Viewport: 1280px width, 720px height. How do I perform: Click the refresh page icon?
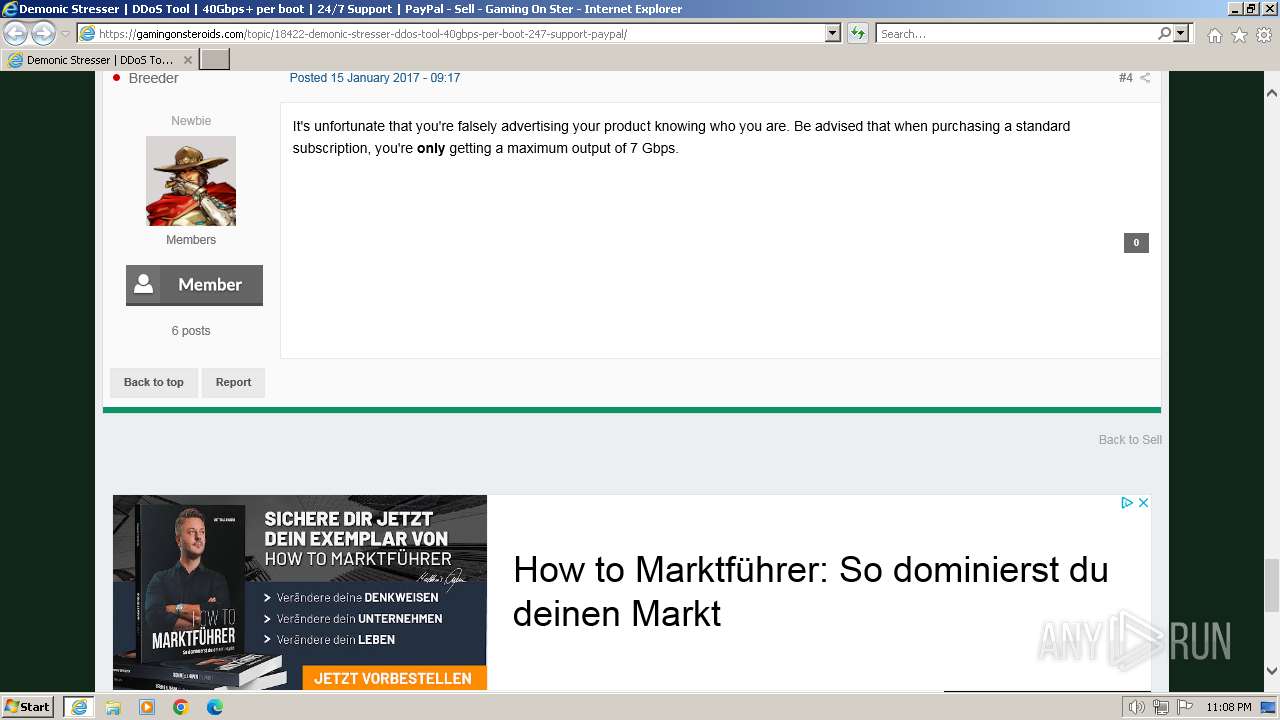[x=858, y=34]
